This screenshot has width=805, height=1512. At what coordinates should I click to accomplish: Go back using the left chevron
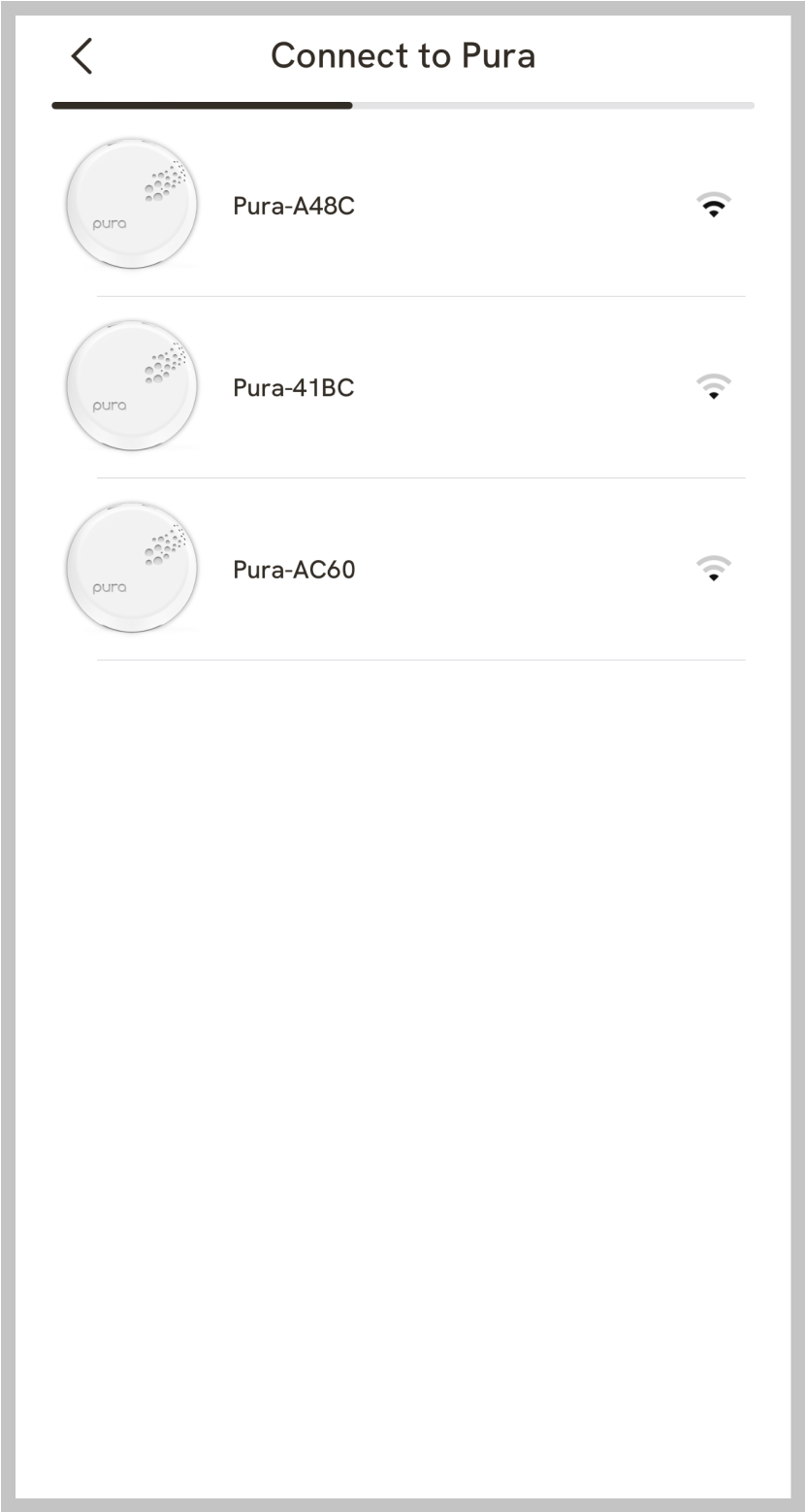coord(82,57)
